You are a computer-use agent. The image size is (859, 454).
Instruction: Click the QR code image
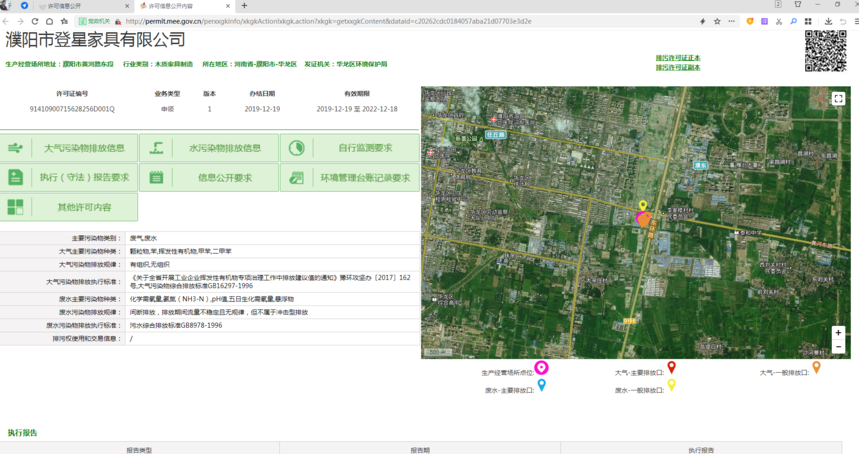[x=826, y=51]
